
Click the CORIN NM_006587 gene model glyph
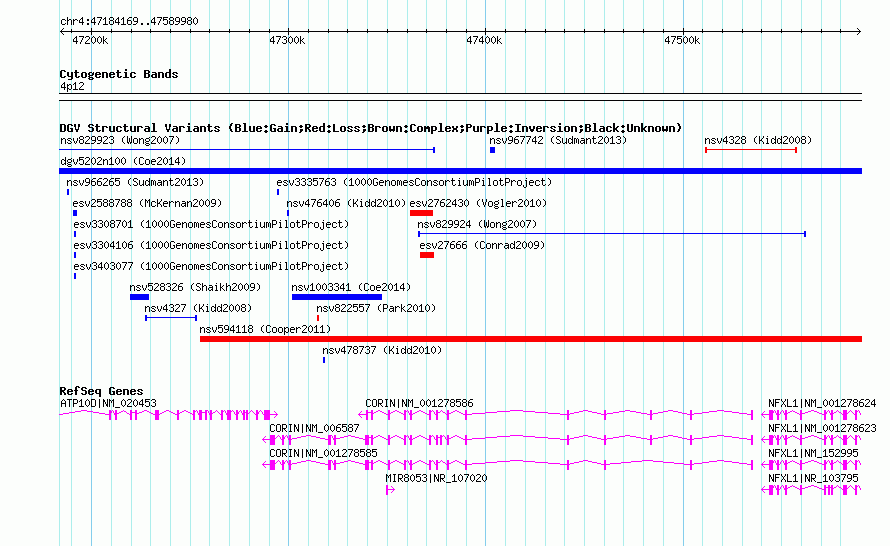click(x=508, y=440)
